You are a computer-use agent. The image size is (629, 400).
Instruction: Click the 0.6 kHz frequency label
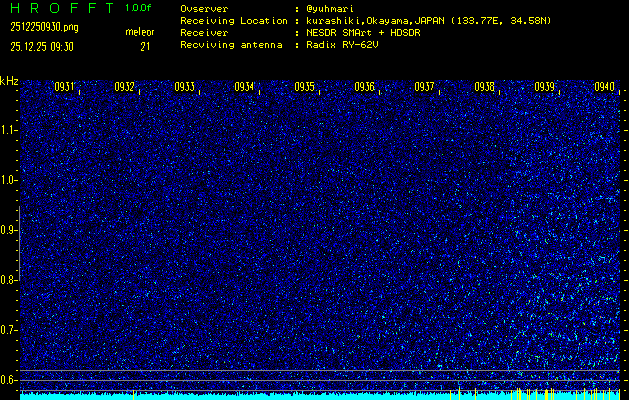pos(9,379)
